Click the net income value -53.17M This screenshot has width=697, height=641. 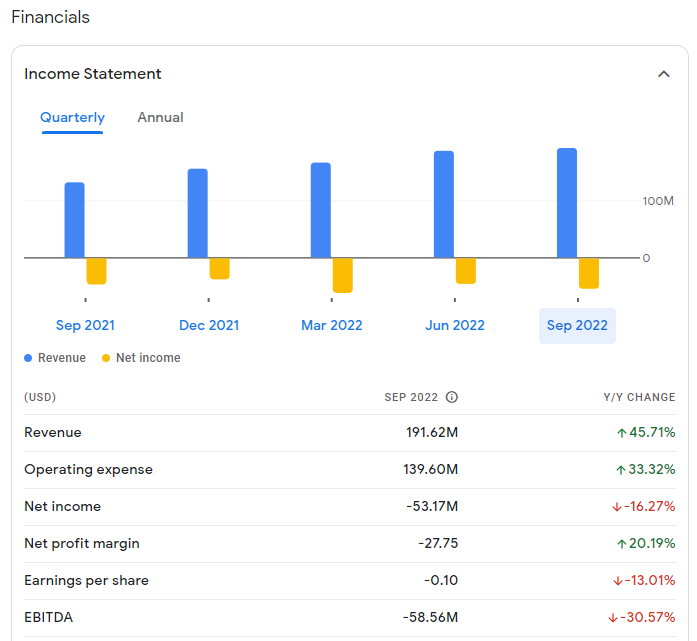pos(432,506)
